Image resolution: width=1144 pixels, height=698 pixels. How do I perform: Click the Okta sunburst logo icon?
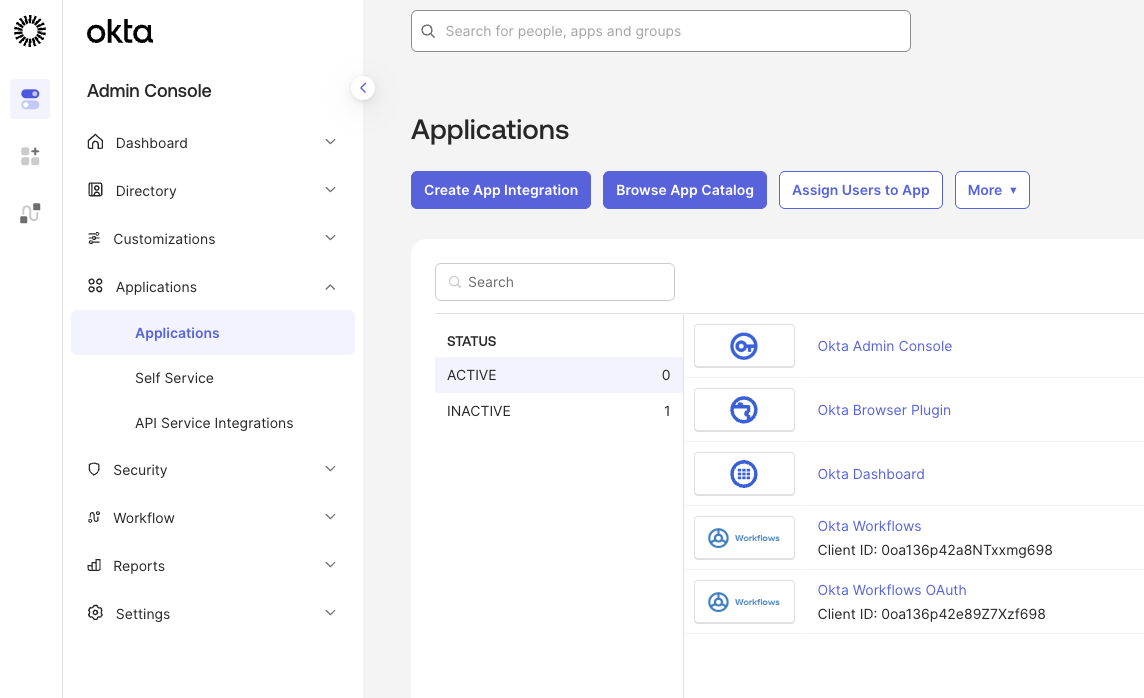30,31
